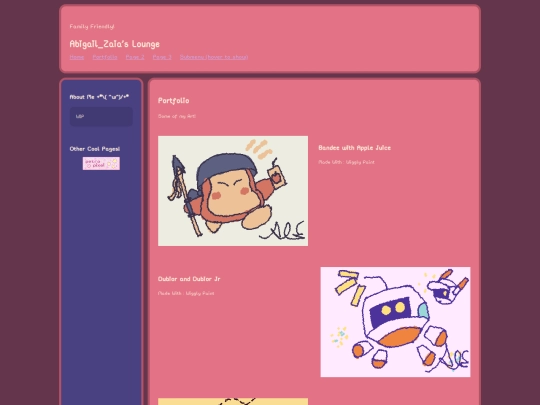Click Made With Wiggly Paint under Bandee

tap(346, 162)
